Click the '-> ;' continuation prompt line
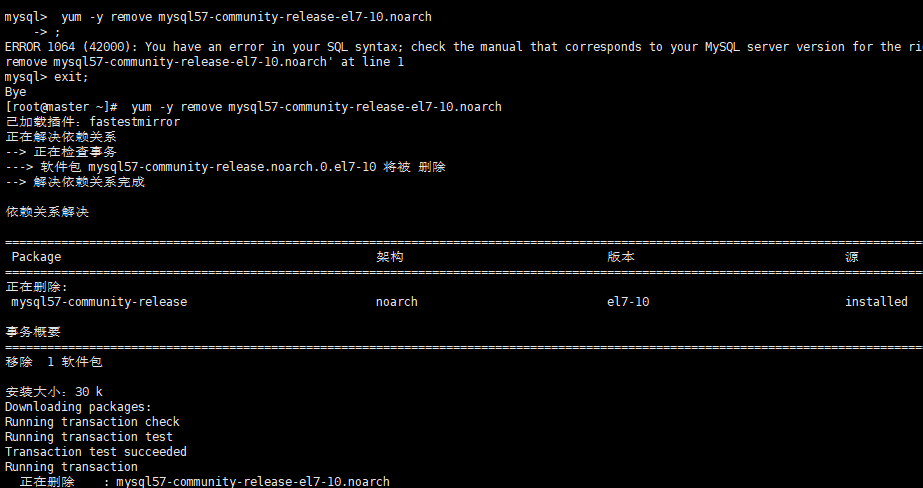Viewport: 923px width, 488px height. coord(47,32)
